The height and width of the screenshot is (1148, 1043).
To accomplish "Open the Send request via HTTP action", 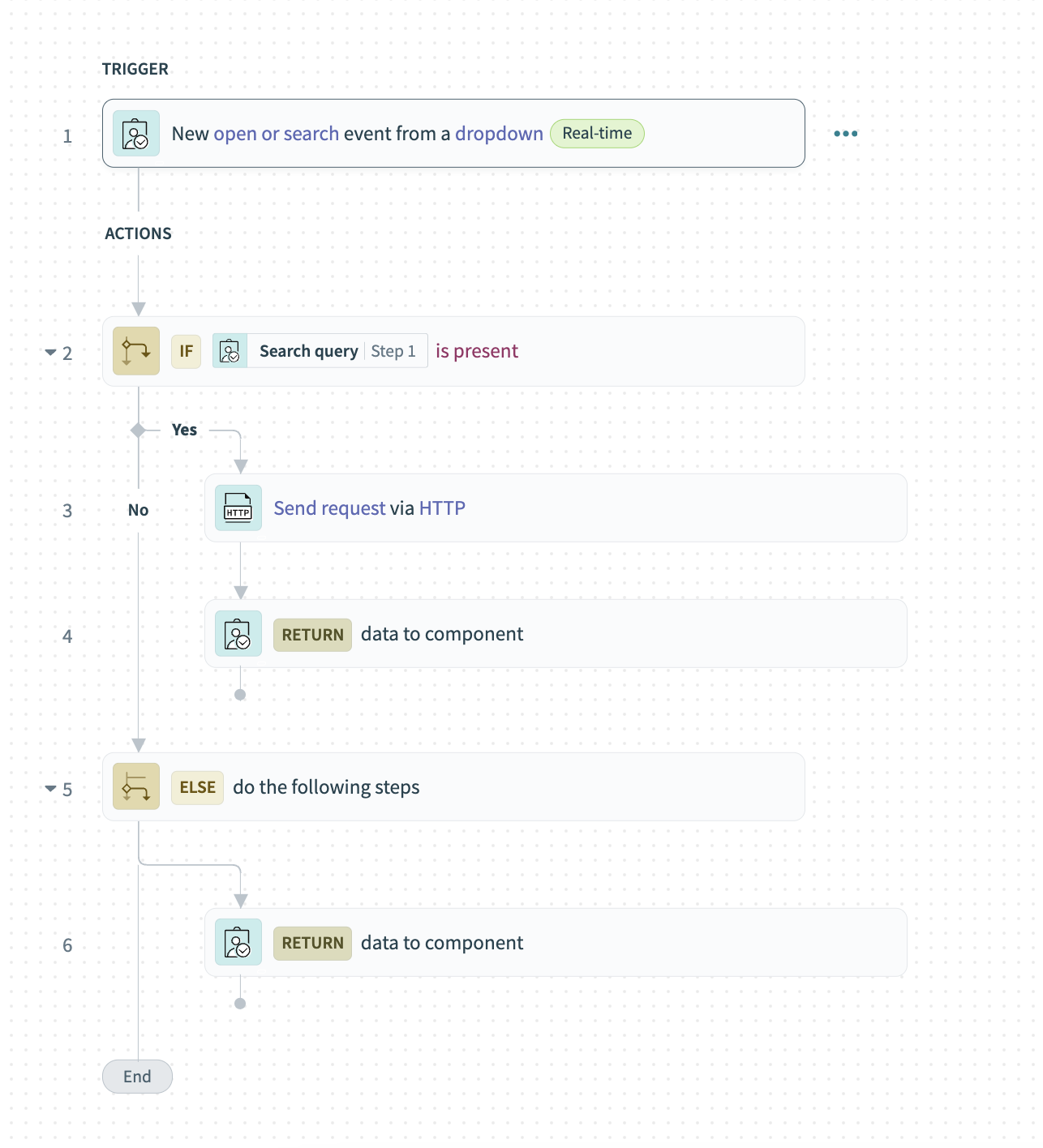I will click(369, 508).
